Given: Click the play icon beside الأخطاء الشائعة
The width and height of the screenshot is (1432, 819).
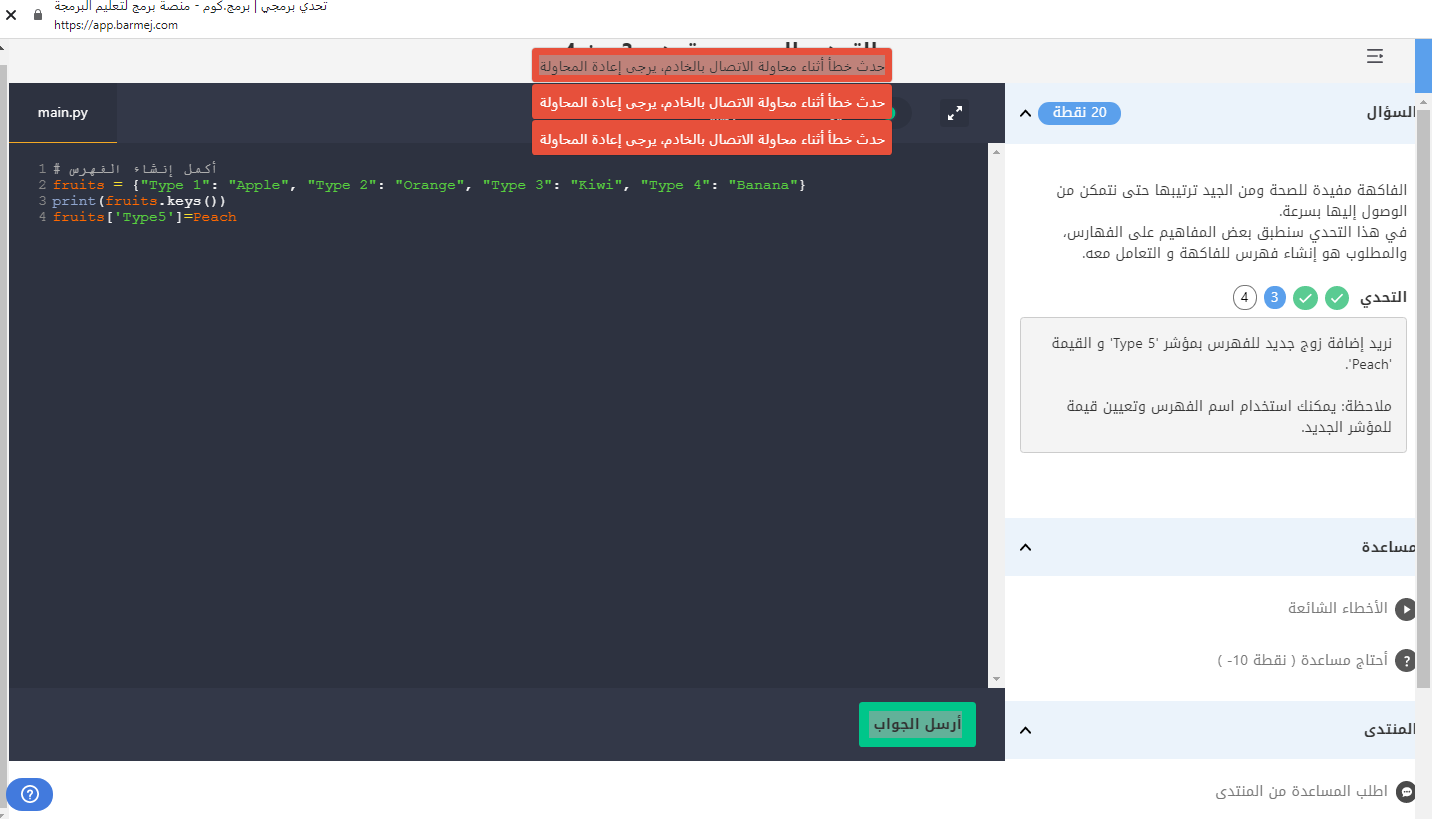Looking at the screenshot, I should (x=1406, y=609).
